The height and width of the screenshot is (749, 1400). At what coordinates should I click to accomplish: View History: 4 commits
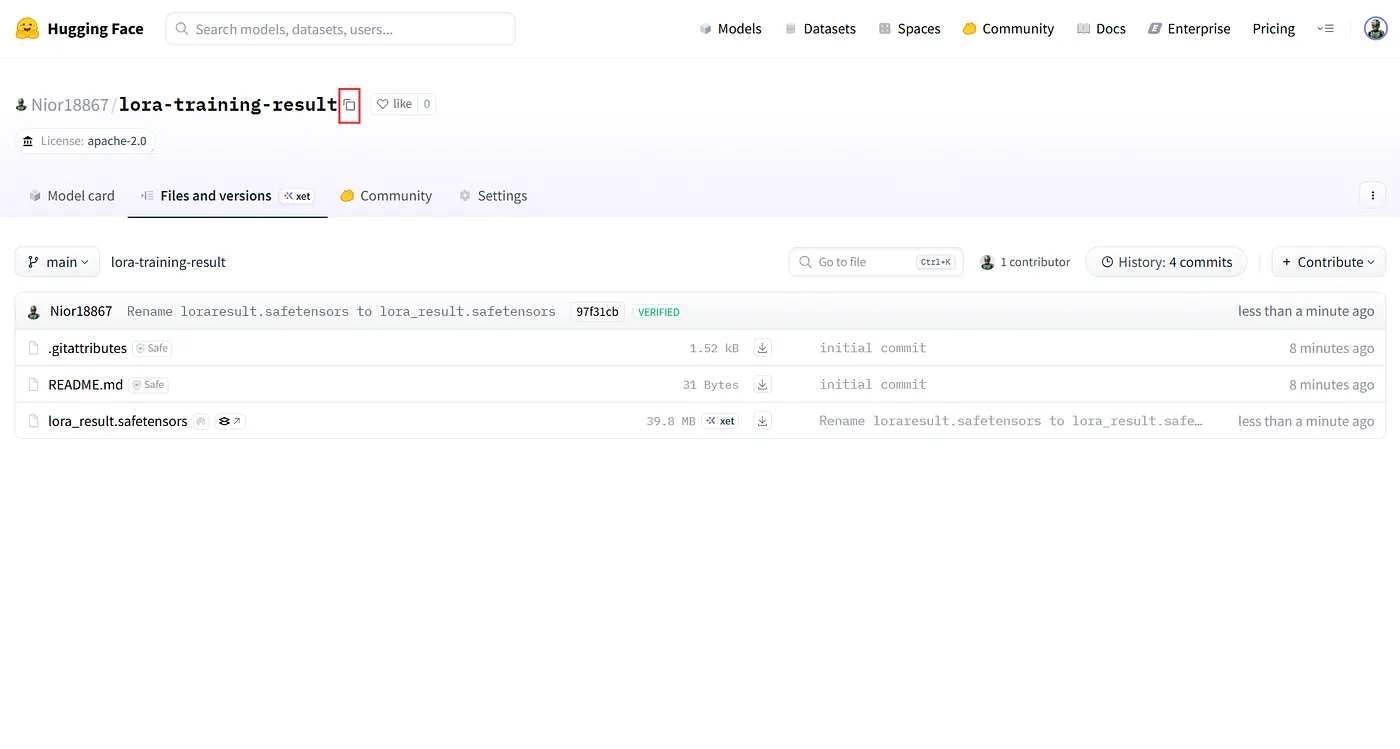coord(1166,262)
